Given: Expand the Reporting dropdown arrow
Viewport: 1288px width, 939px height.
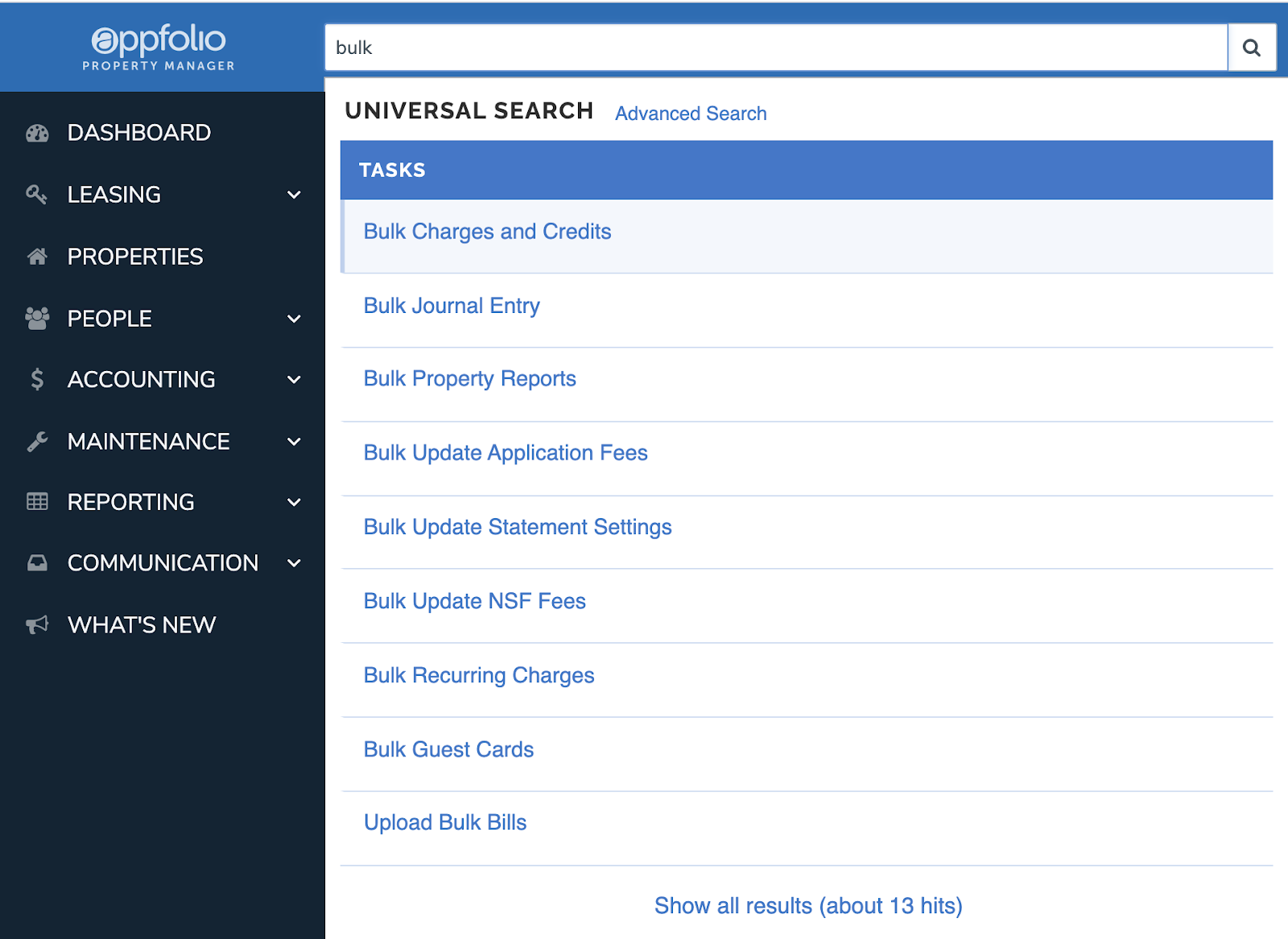Looking at the screenshot, I should 293,501.
